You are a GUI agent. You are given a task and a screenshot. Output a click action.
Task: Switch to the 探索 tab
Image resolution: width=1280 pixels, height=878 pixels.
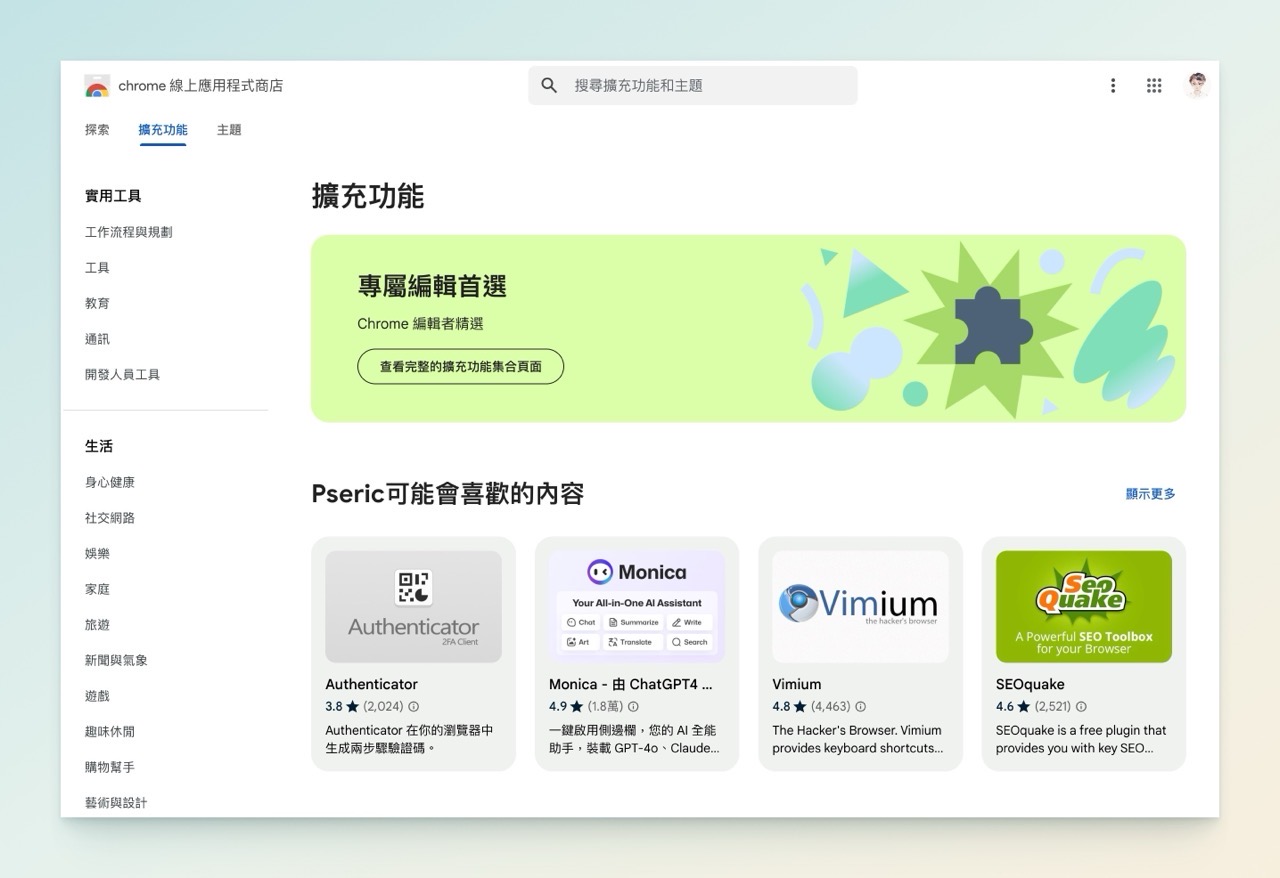(97, 130)
